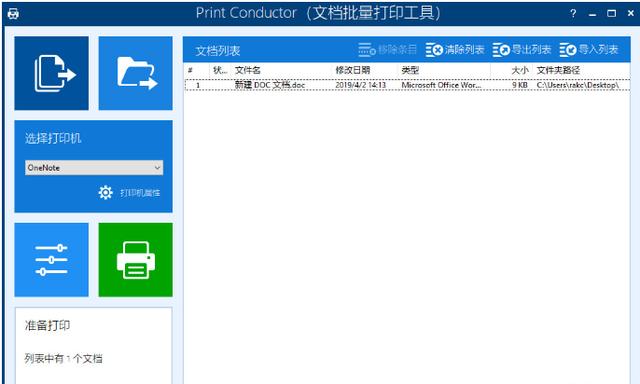Click row number 1 cell in list
This screenshot has height=384, width=640.
[x=198, y=85]
